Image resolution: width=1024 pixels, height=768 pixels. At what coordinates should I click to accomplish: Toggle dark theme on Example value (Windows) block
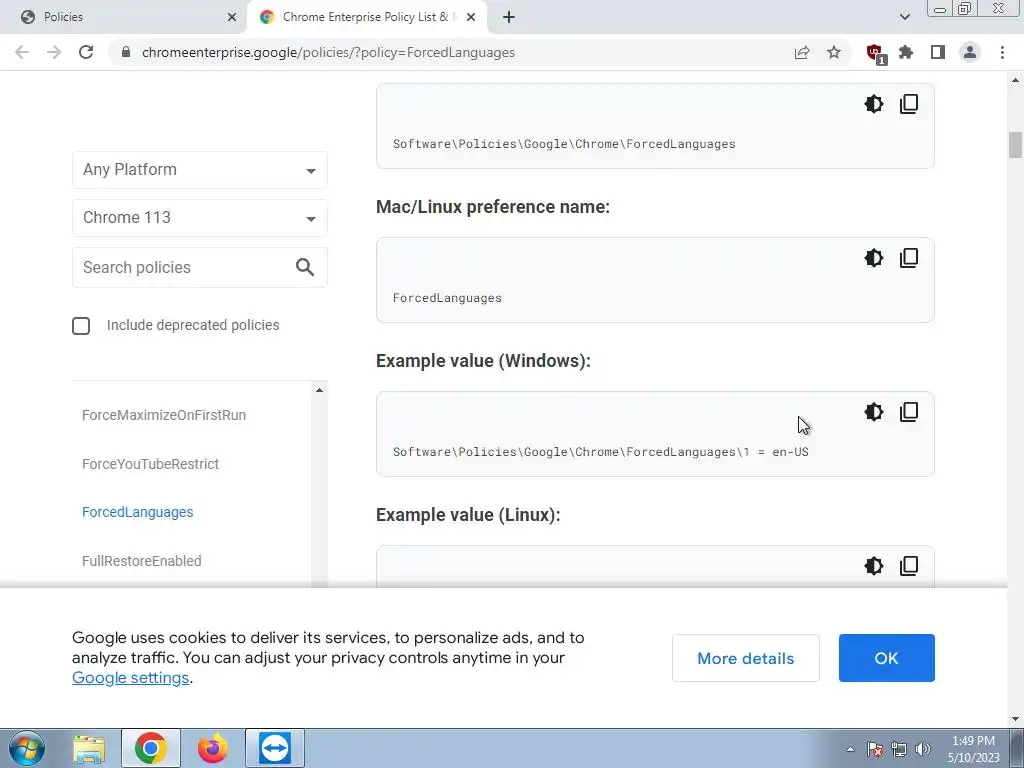pos(873,412)
